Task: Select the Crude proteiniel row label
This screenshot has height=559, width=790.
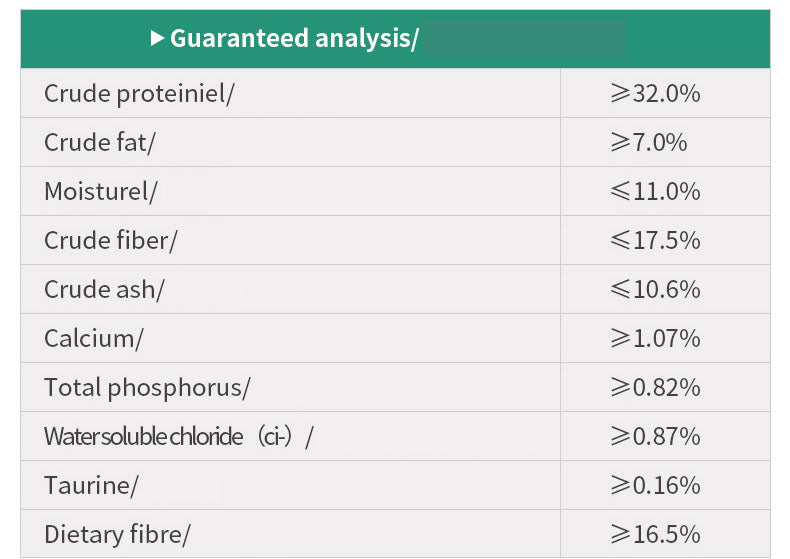Action: pos(139,94)
